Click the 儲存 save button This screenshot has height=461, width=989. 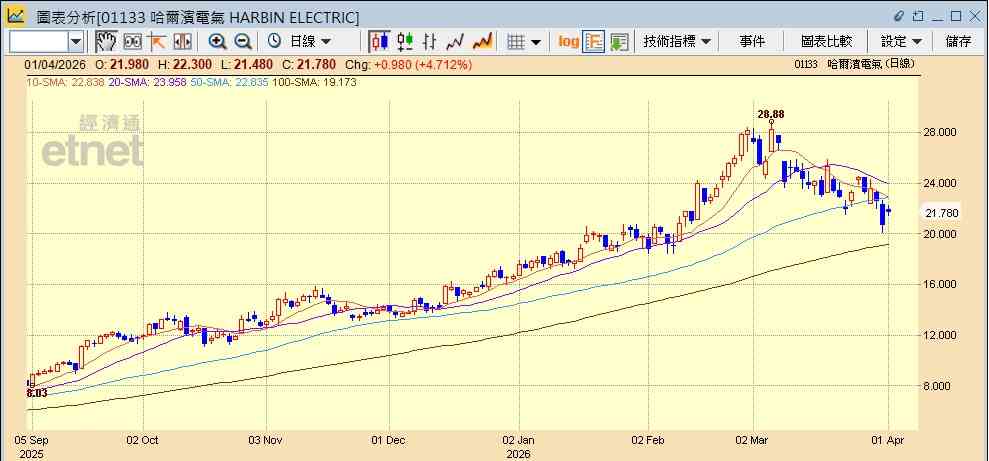(958, 42)
